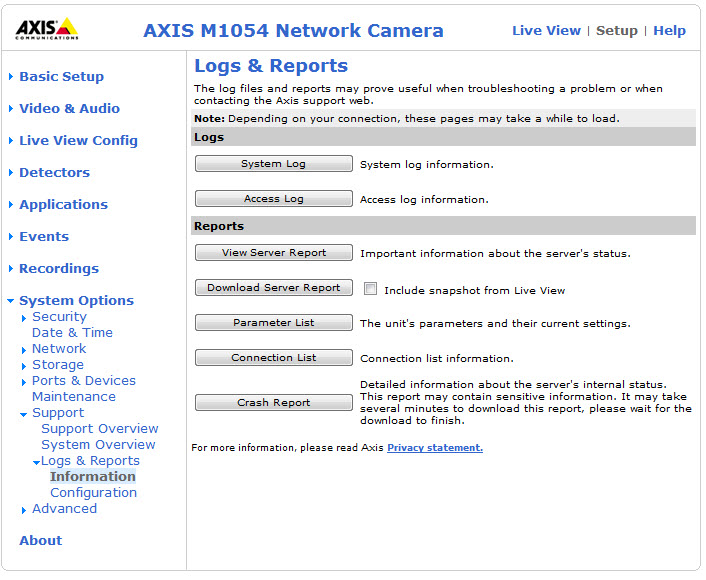Viewport: 706px width, 580px height.
Task: Open Live View Config menu
Action: (78, 141)
